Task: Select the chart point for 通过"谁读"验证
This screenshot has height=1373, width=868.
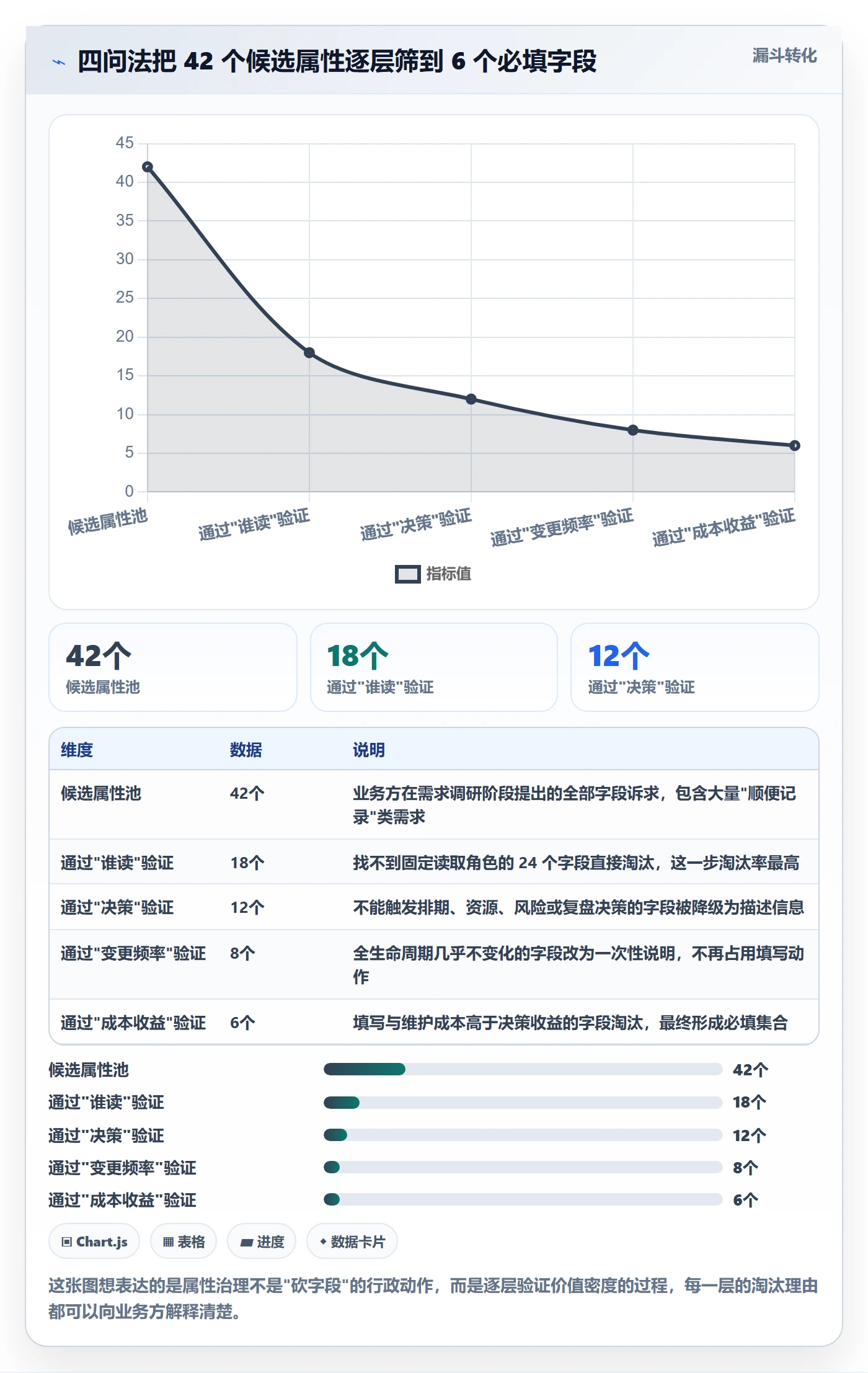Action: pyautogui.click(x=309, y=353)
